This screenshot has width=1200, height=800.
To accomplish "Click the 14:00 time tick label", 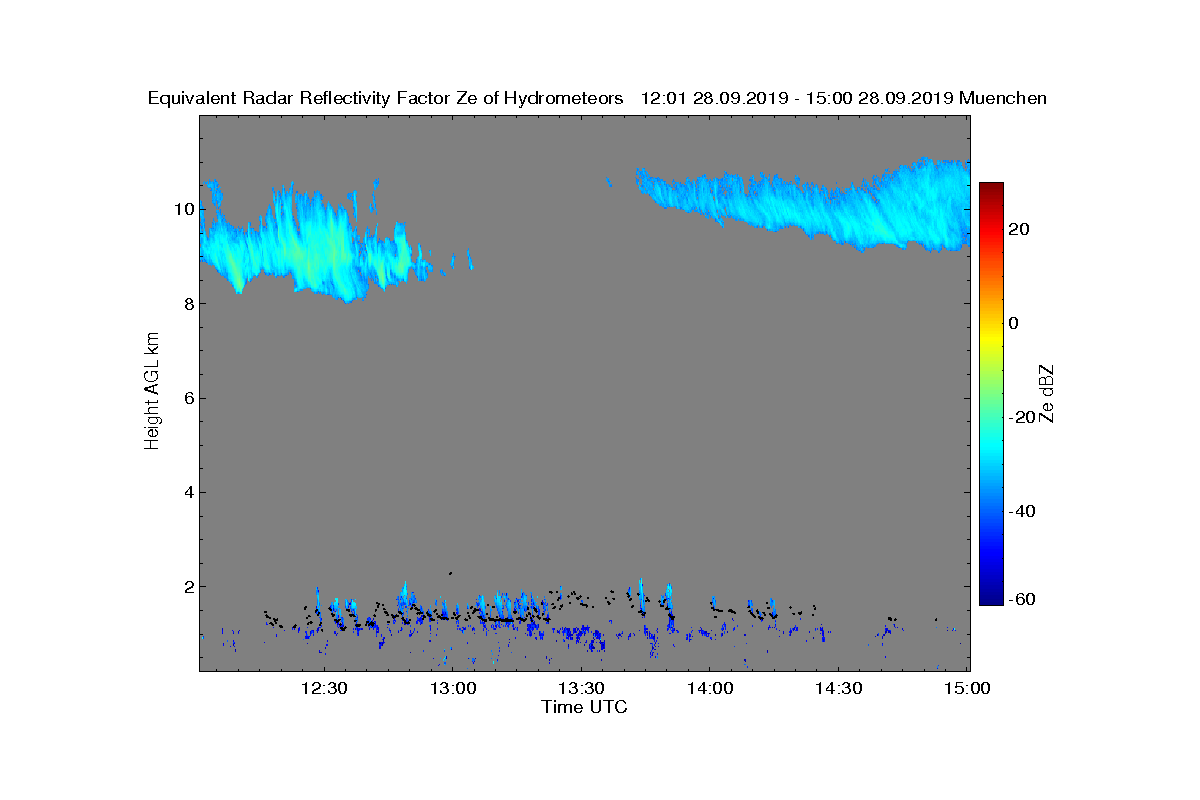I will click(x=710, y=689).
